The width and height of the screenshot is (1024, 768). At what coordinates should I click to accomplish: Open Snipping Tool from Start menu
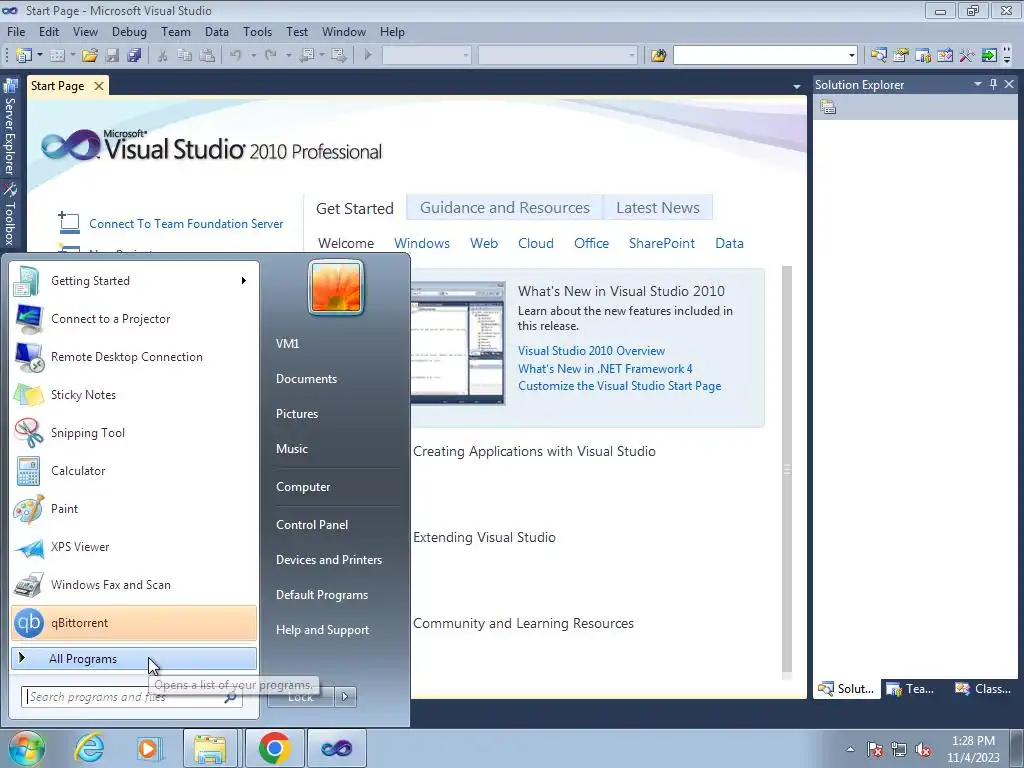(134, 433)
